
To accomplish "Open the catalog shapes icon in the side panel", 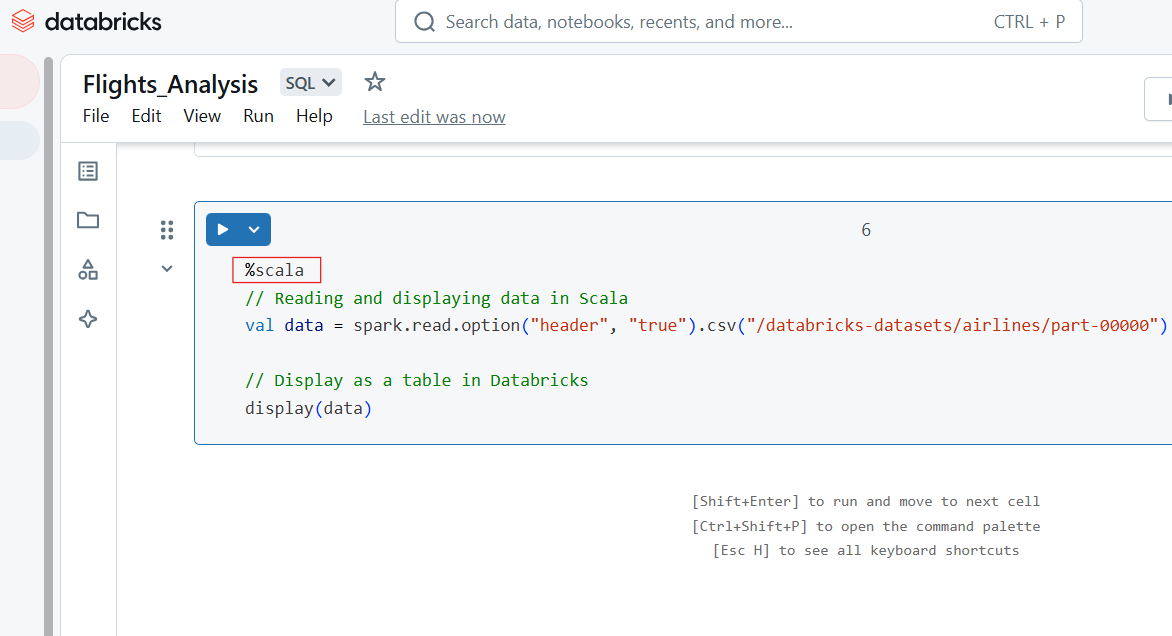I will [x=88, y=270].
